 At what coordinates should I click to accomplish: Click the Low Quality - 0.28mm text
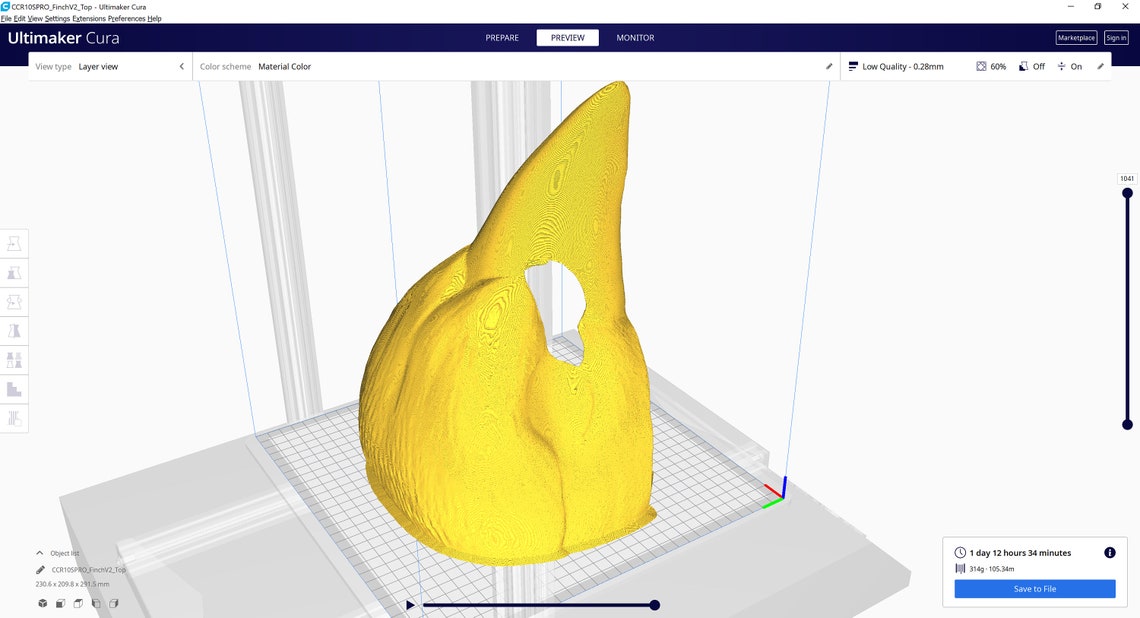[x=903, y=66]
